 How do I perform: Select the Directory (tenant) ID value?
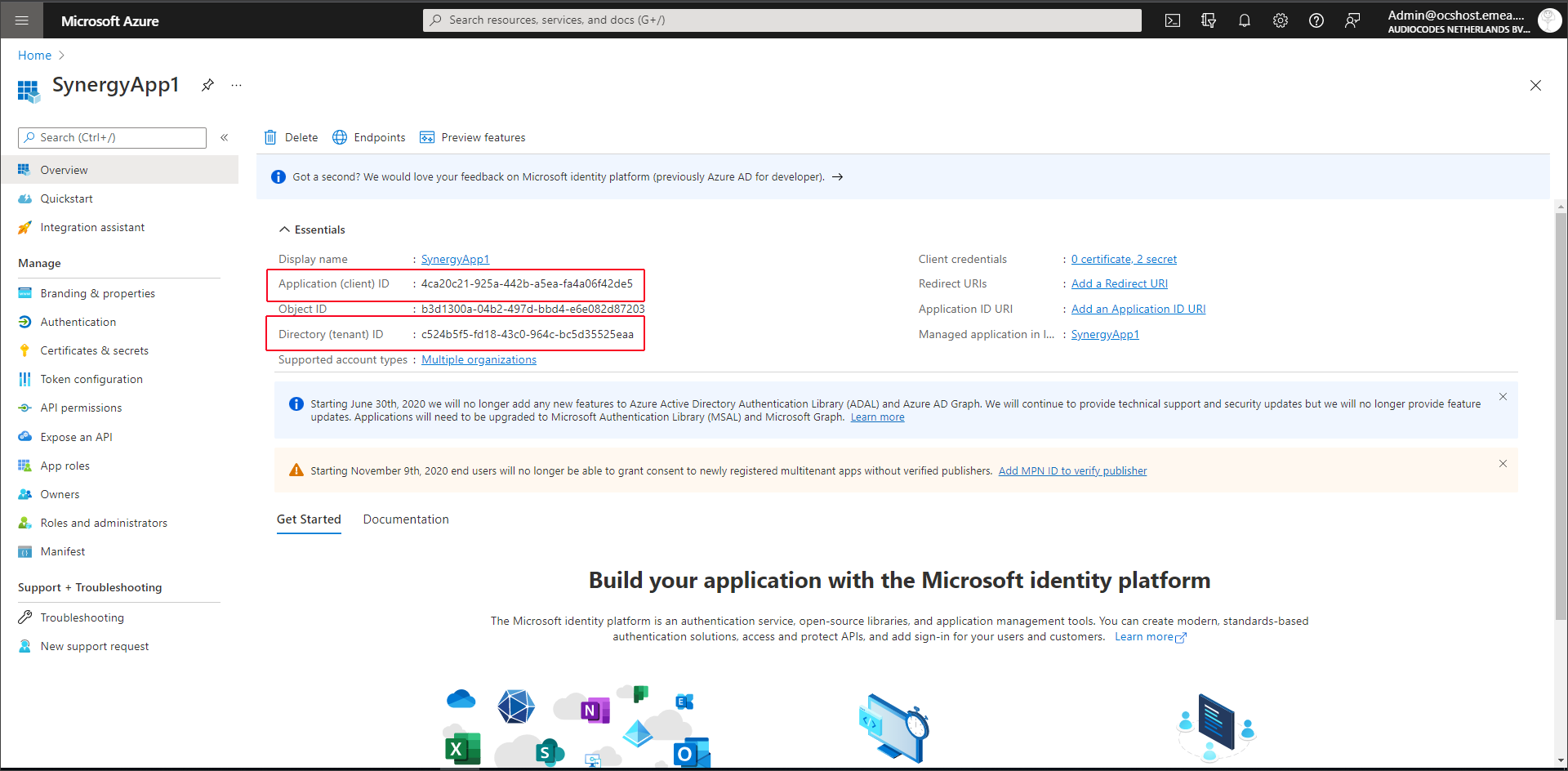coord(528,334)
